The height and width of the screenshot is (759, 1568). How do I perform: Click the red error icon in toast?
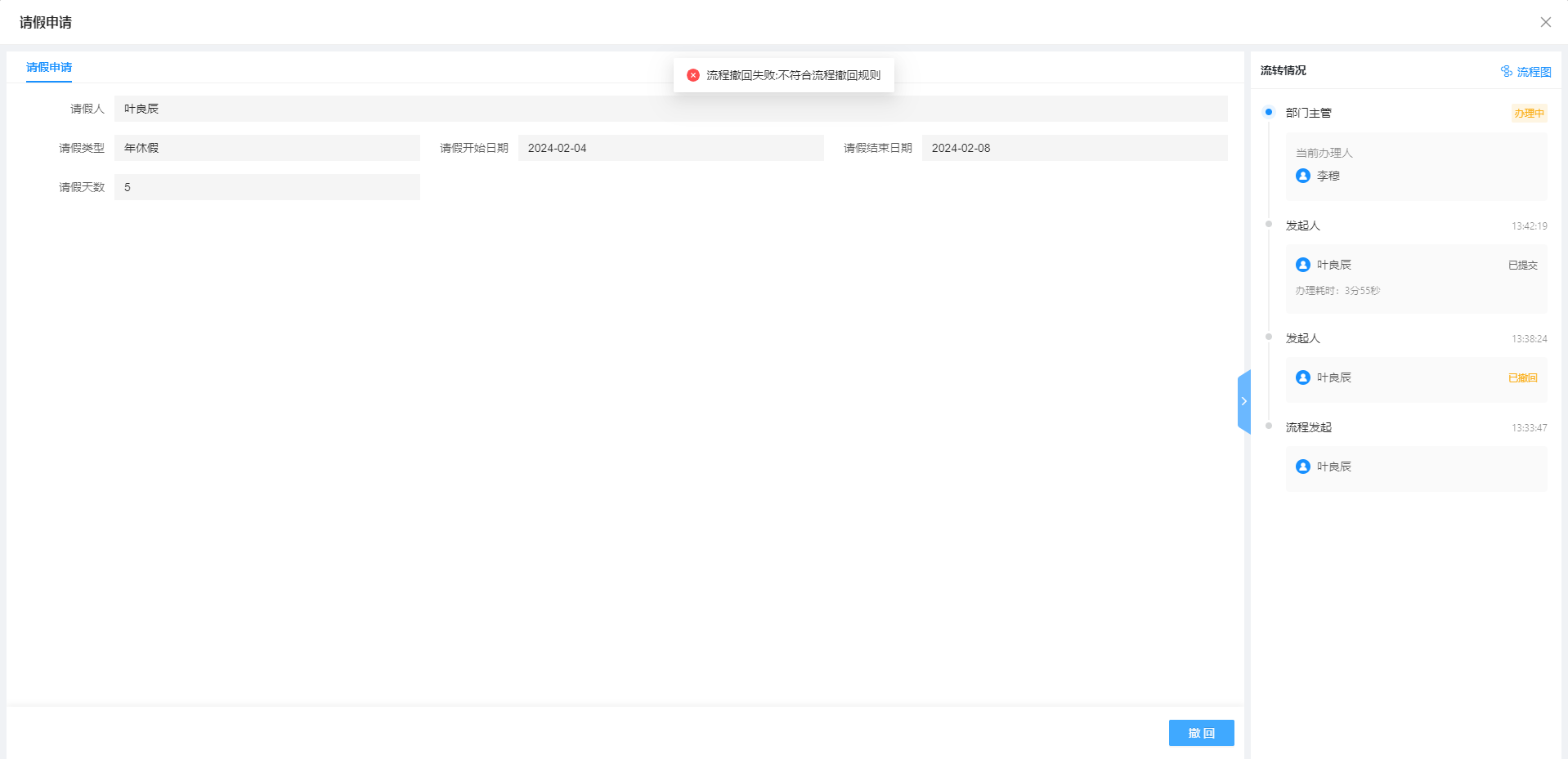(693, 75)
